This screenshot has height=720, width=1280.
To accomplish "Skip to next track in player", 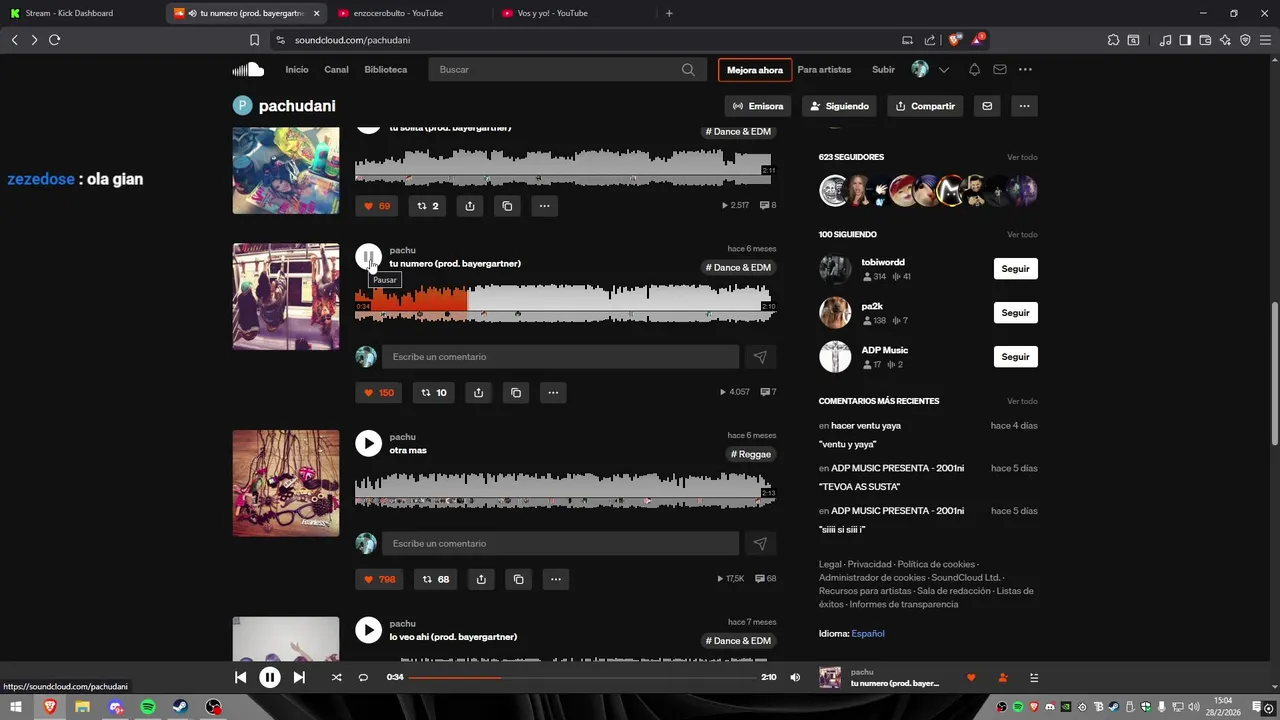I will pos(299,677).
